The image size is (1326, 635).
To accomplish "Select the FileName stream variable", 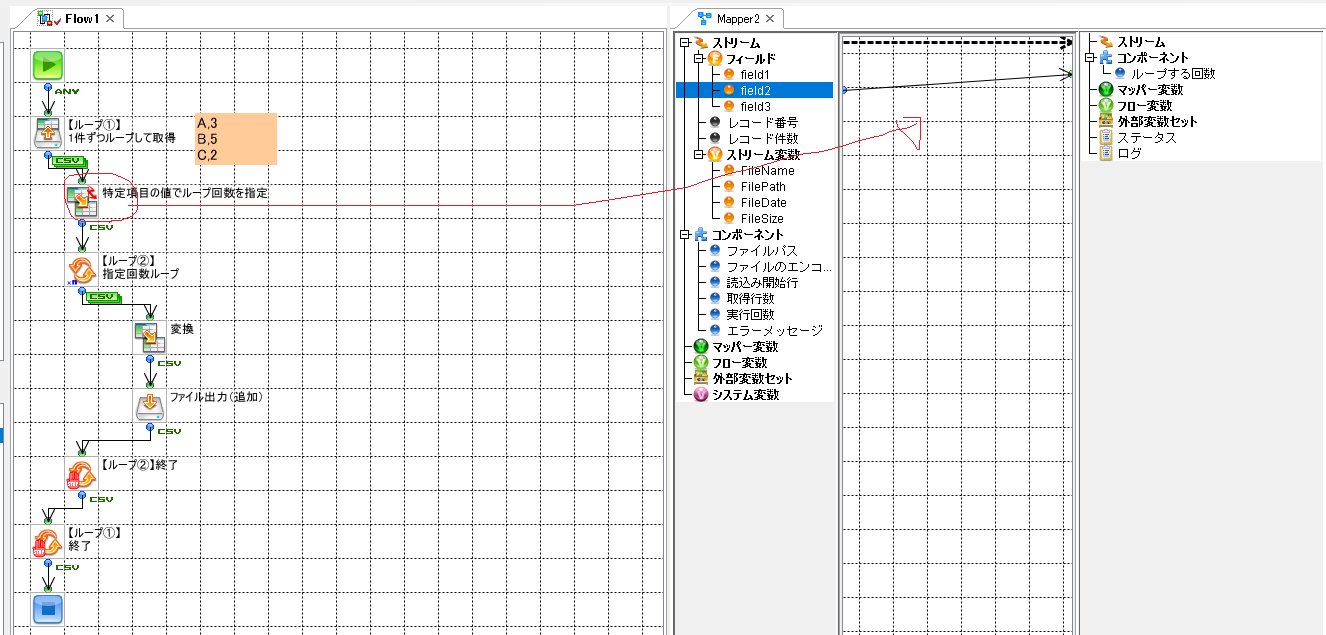I will click(767, 171).
